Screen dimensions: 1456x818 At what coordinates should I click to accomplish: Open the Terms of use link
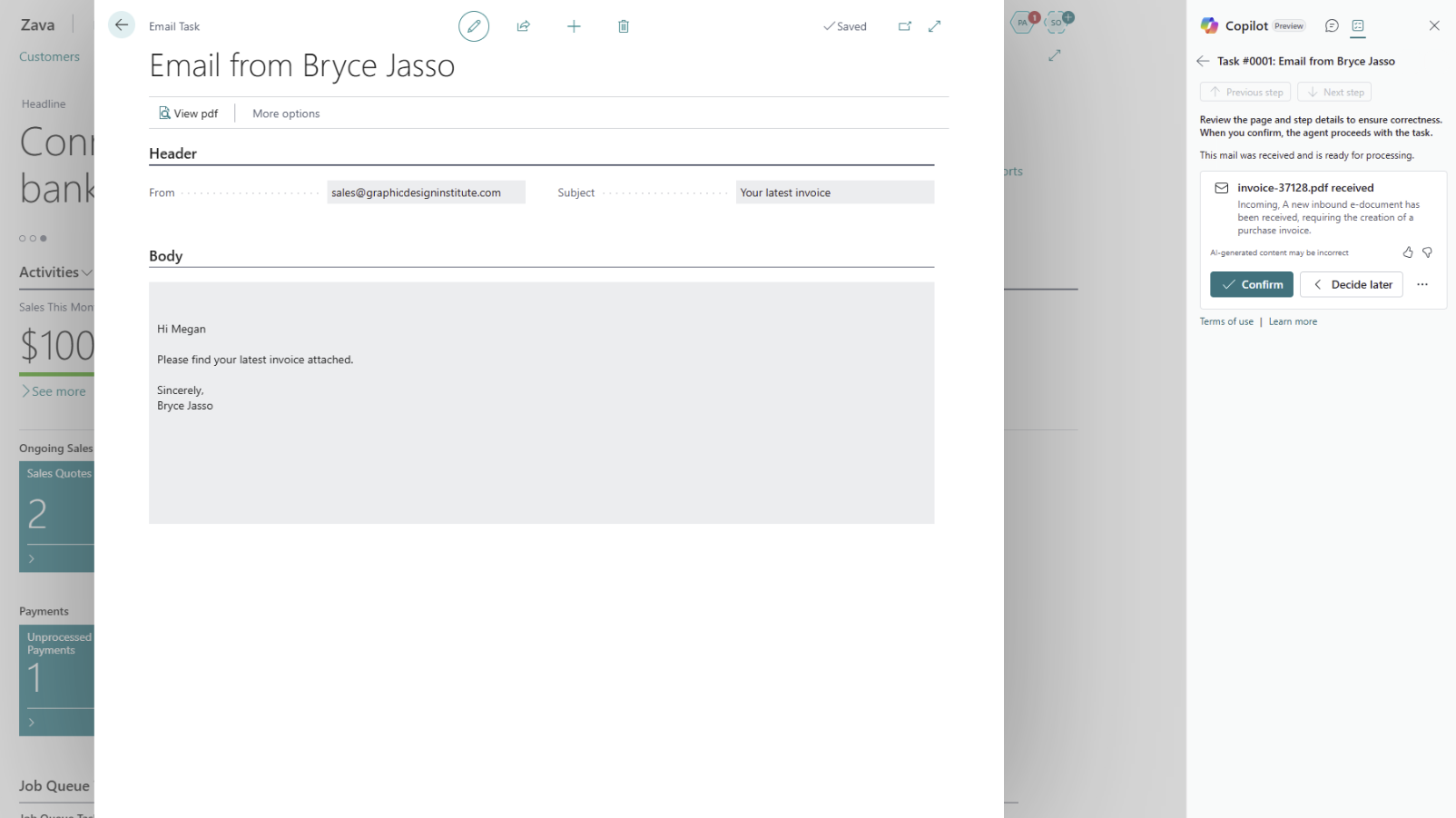click(1226, 321)
